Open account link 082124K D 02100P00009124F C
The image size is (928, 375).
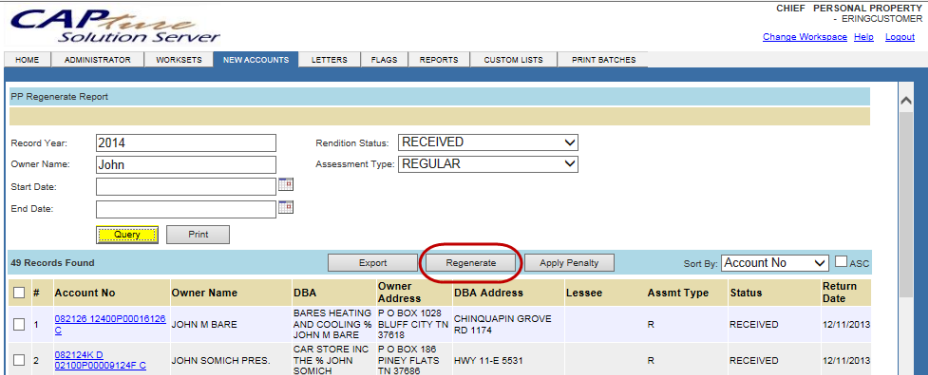point(101,360)
